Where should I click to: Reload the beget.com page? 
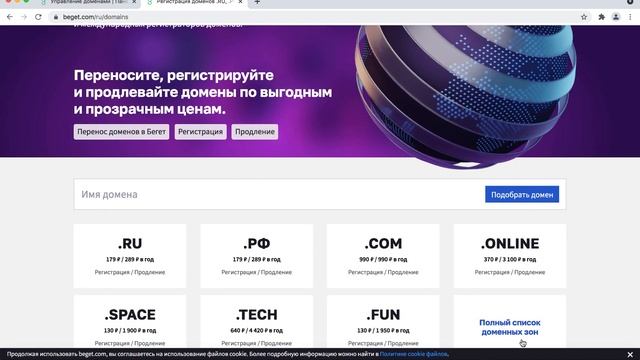click(38, 17)
